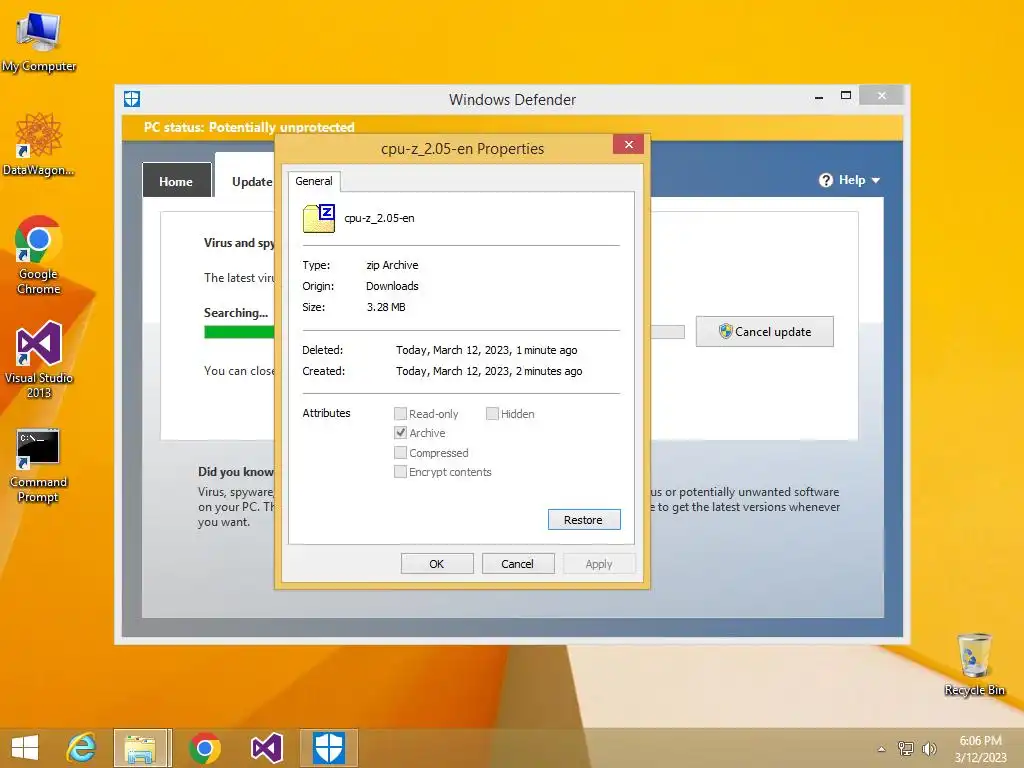Open My Computer desktop icon
This screenshot has height=768, width=1024.
point(39,42)
